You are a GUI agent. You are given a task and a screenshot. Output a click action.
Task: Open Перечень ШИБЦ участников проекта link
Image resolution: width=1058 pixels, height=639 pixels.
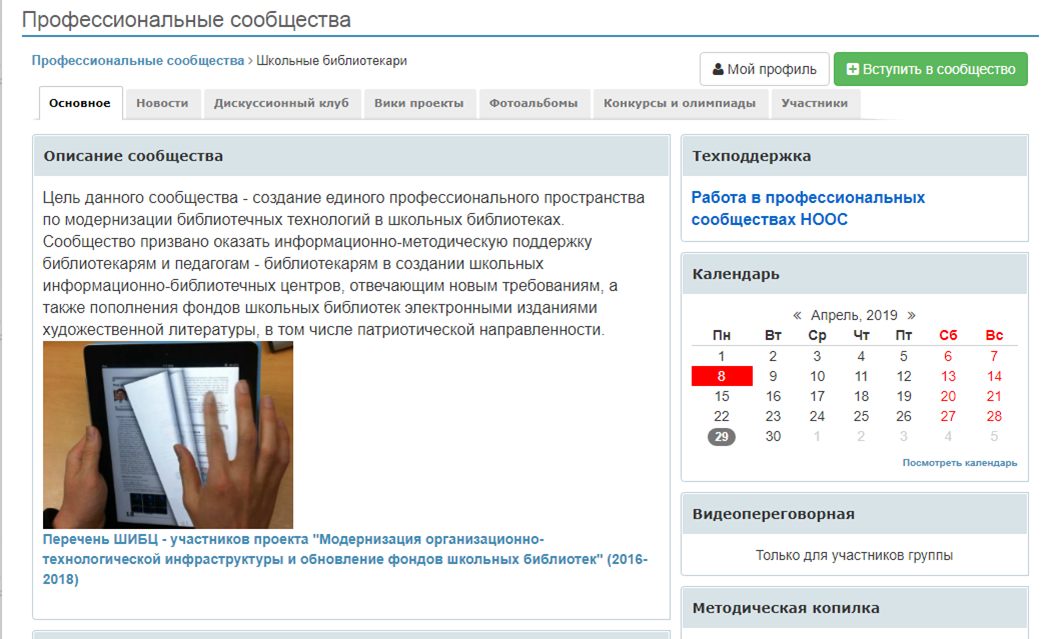[345, 559]
